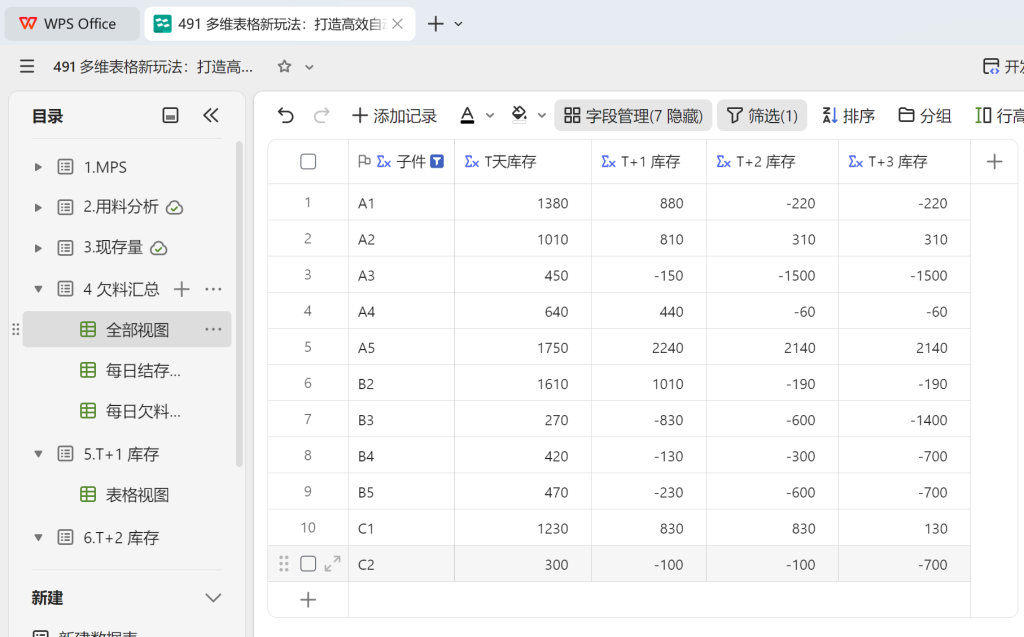Click value 2240 in row A5
The width and height of the screenshot is (1024, 637).
(x=667, y=348)
